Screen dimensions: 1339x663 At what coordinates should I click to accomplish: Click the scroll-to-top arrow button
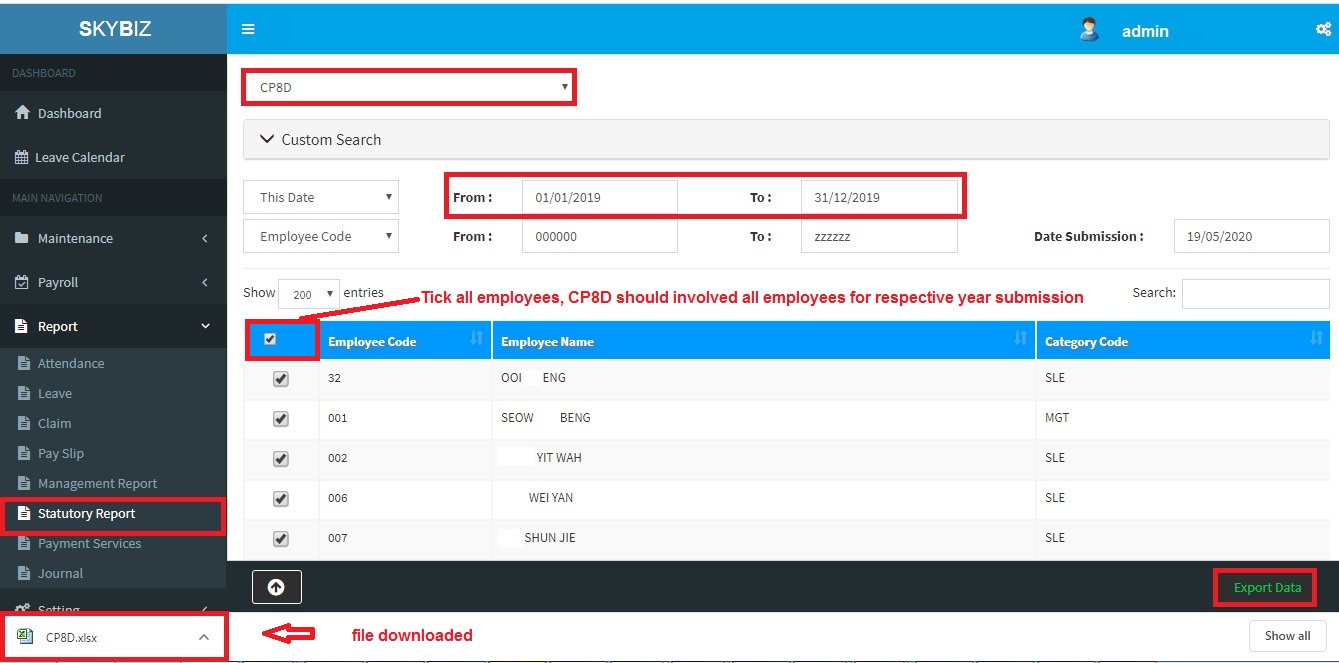point(276,588)
